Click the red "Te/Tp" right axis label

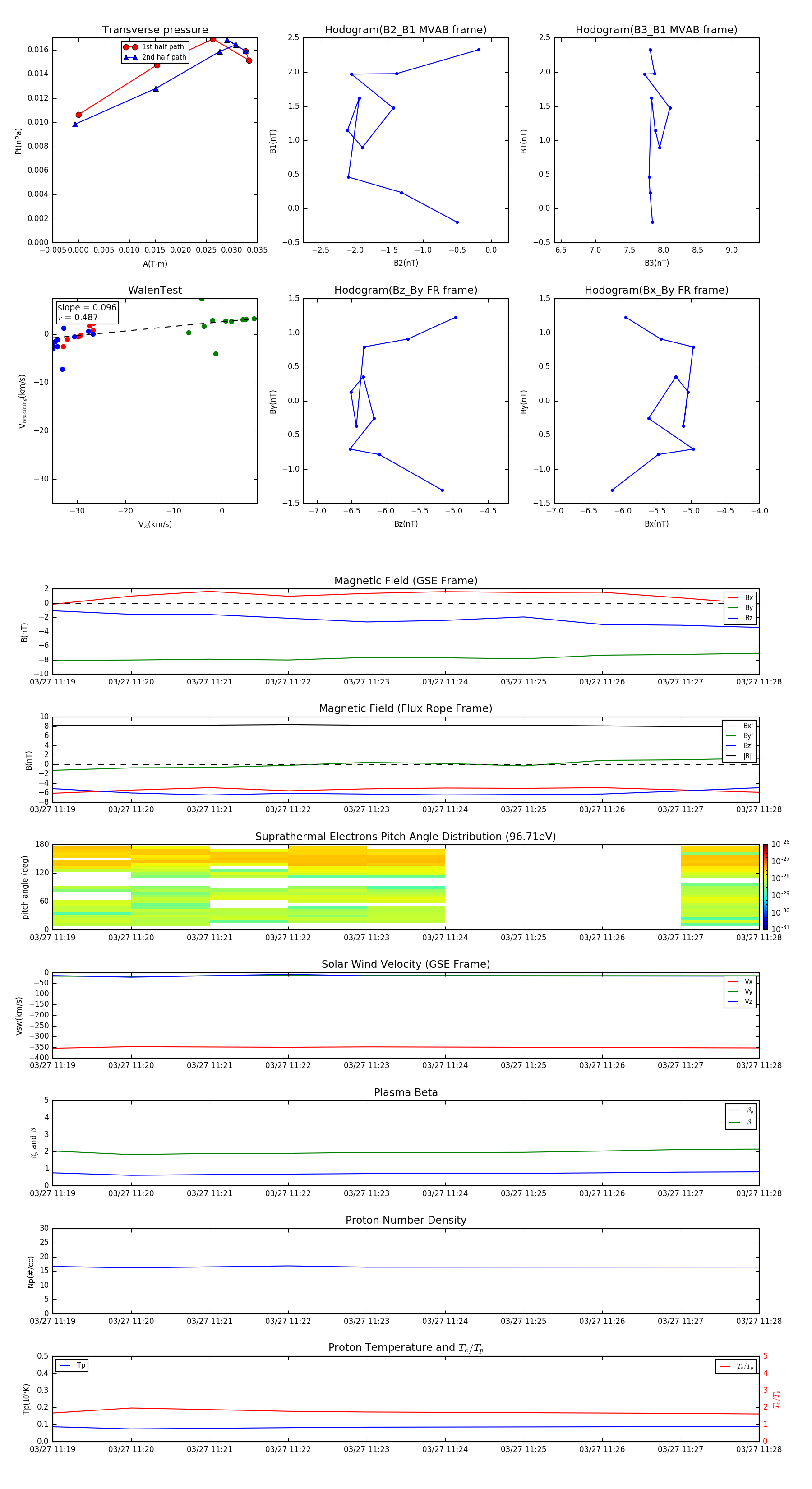click(x=777, y=1399)
